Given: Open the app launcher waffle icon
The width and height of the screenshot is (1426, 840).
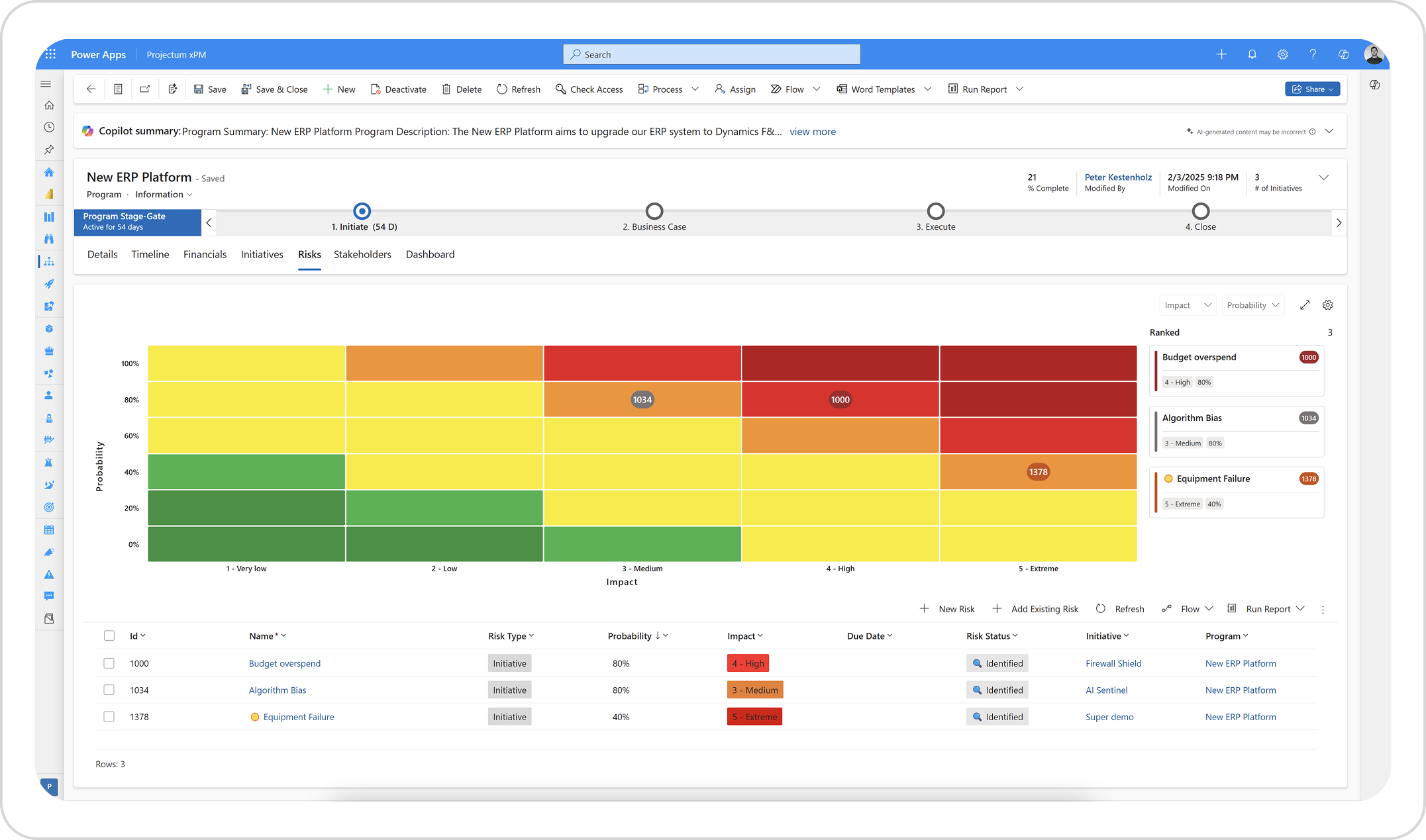Looking at the screenshot, I should [50, 54].
